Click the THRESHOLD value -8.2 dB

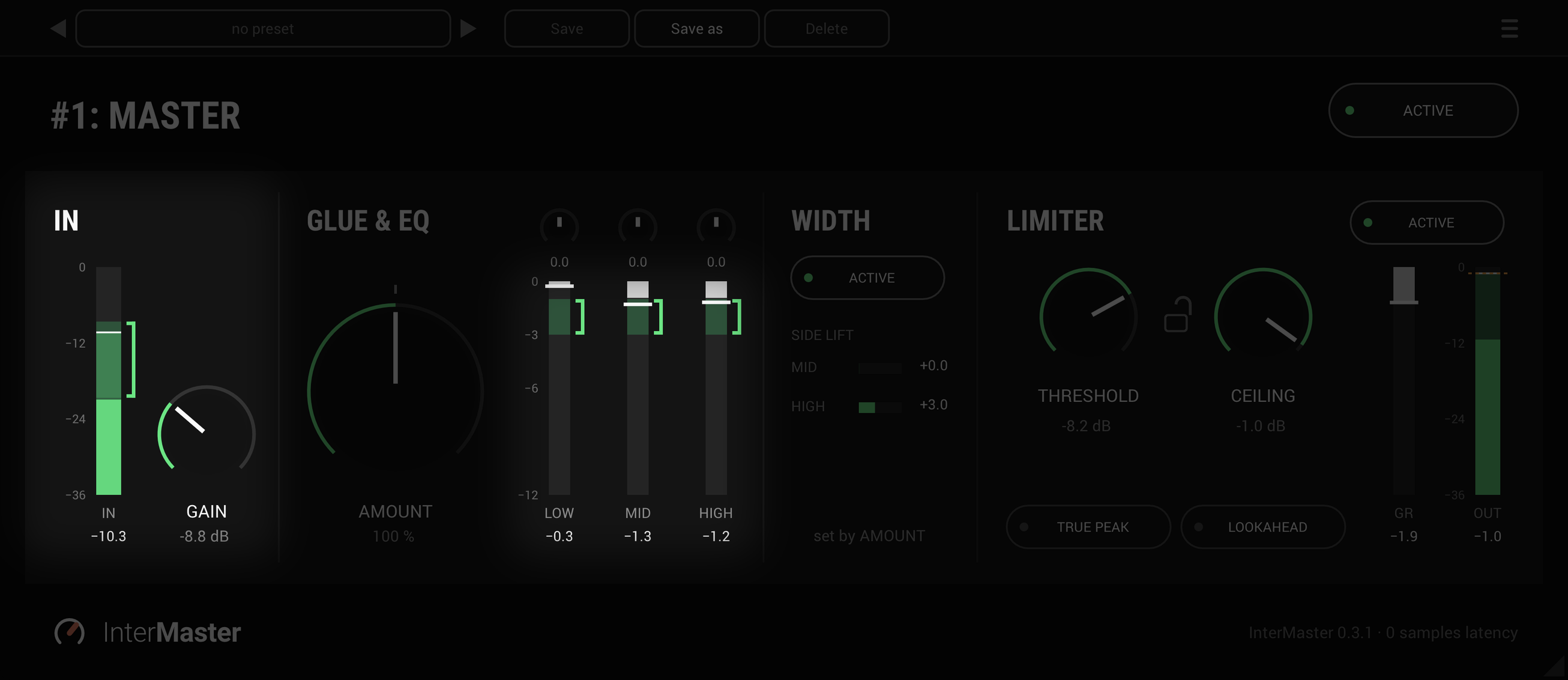point(1086,426)
